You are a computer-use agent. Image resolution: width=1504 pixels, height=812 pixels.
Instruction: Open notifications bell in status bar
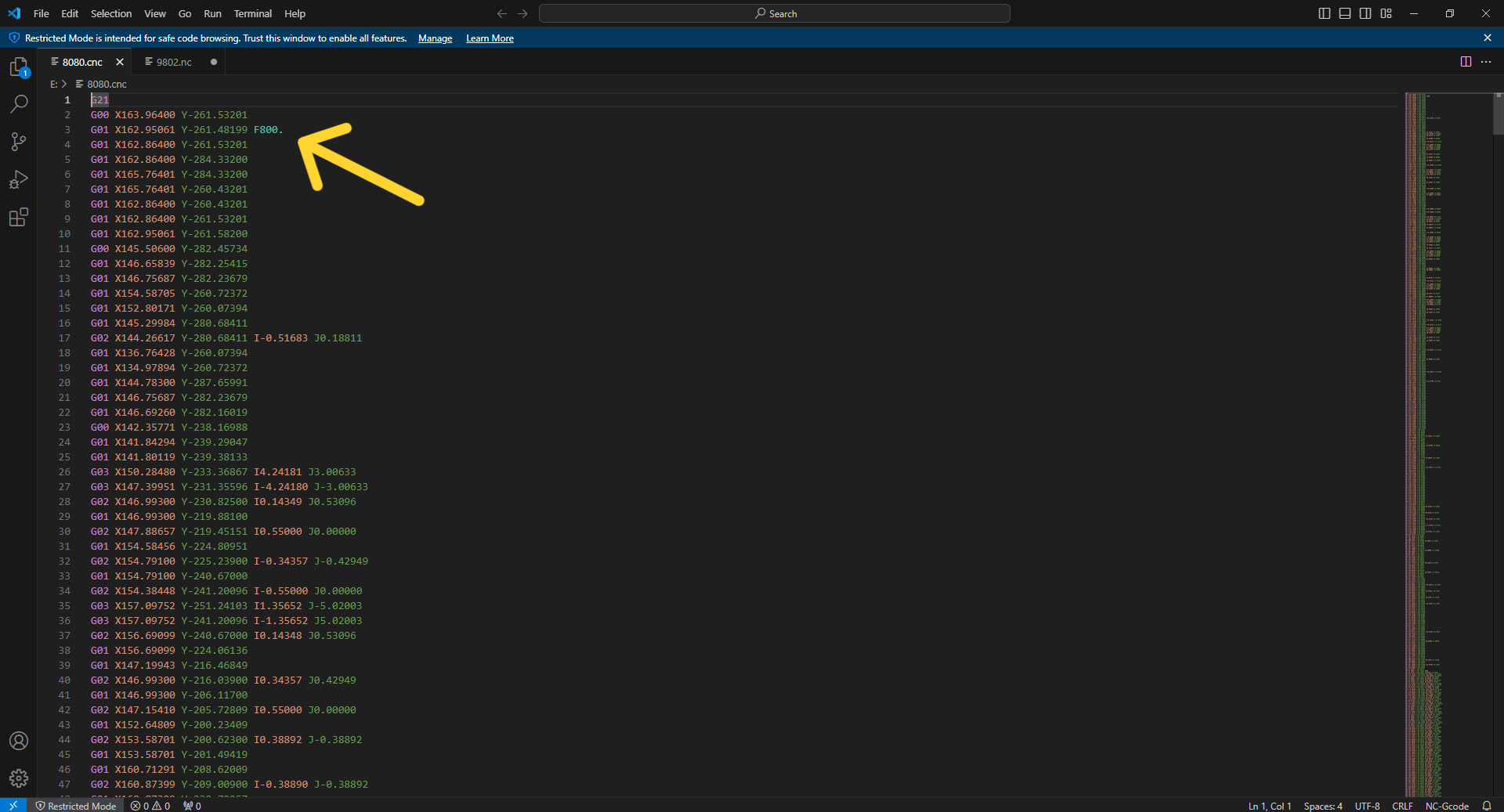(x=1487, y=806)
